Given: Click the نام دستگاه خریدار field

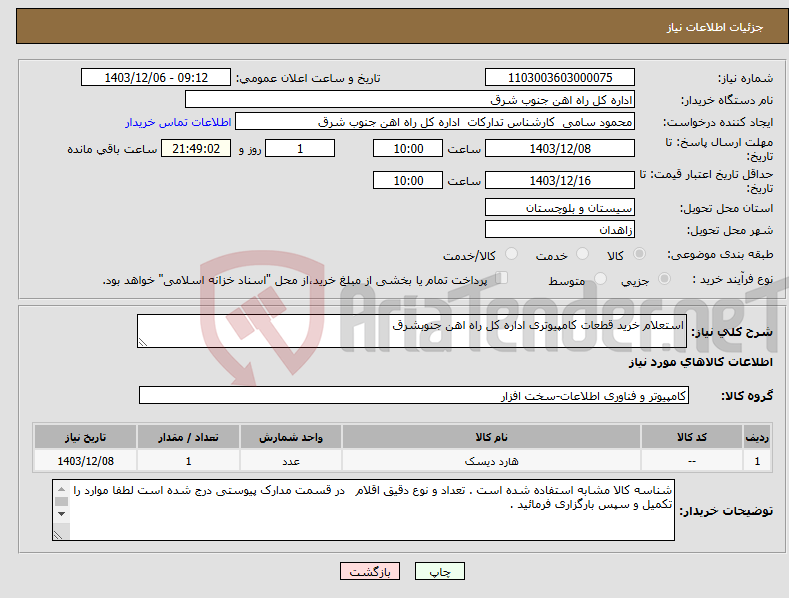Looking at the screenshot, I should (410, 100).
